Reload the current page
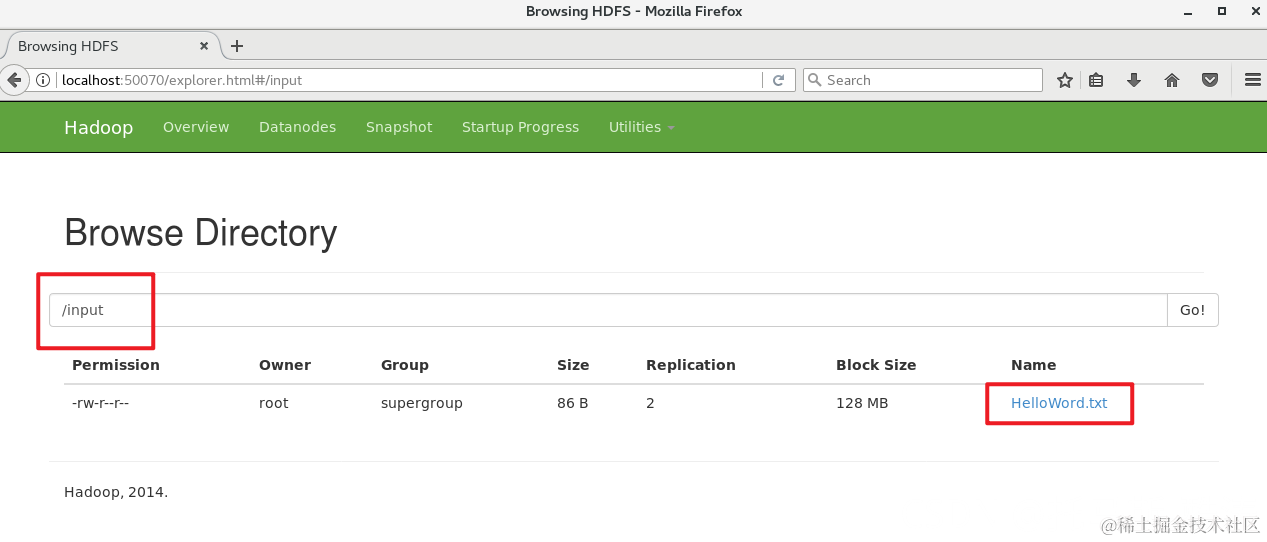Viewport: 1267px width, 542px height. point(778,80)
